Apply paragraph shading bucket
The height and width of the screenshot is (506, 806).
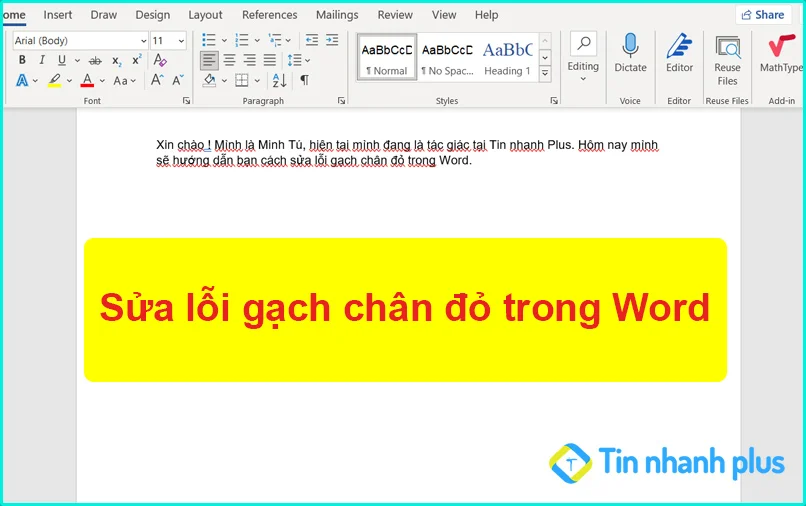(x=209, y=80)
